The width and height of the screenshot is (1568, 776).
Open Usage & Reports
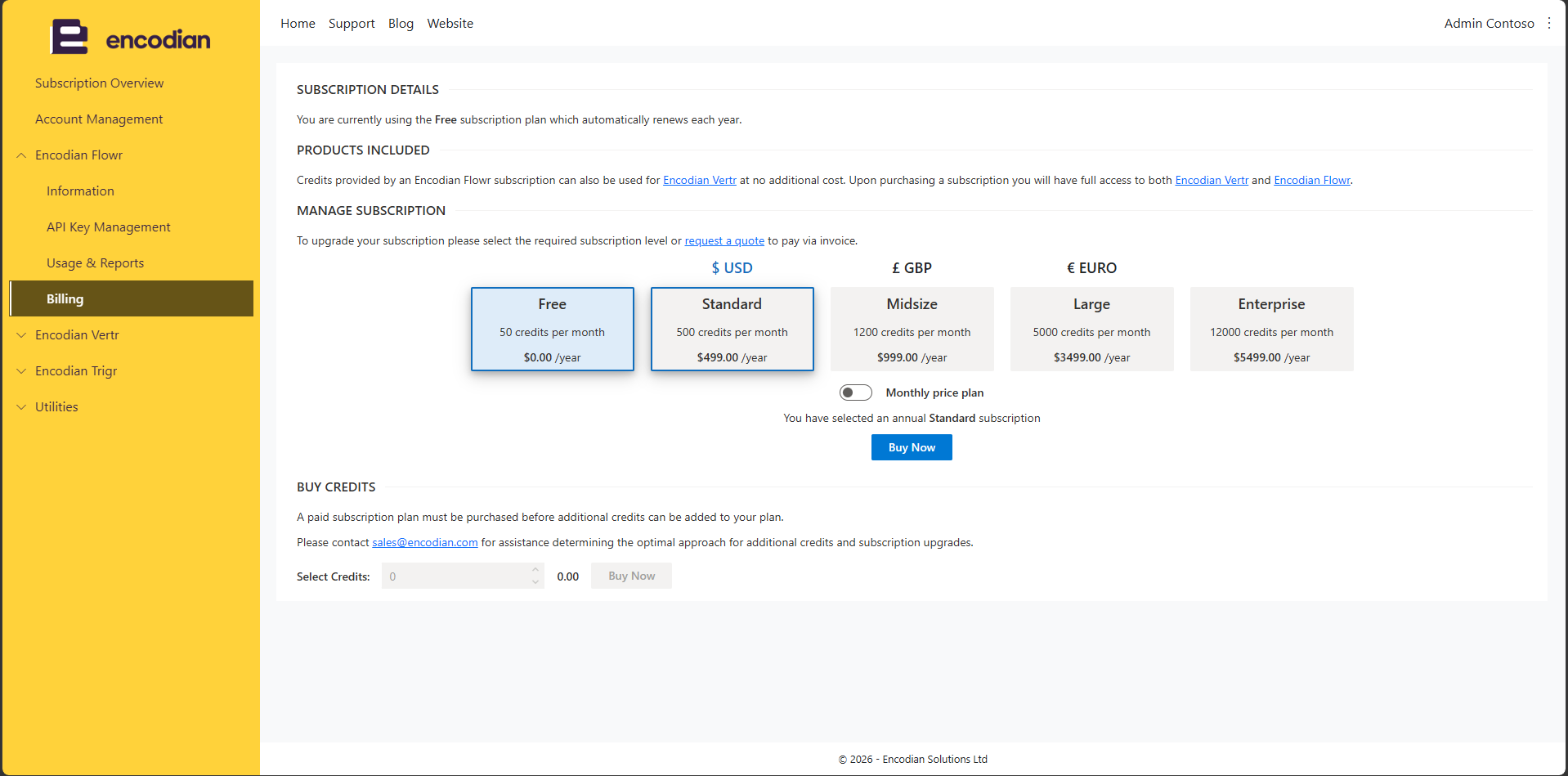click(x=95, y=263)
